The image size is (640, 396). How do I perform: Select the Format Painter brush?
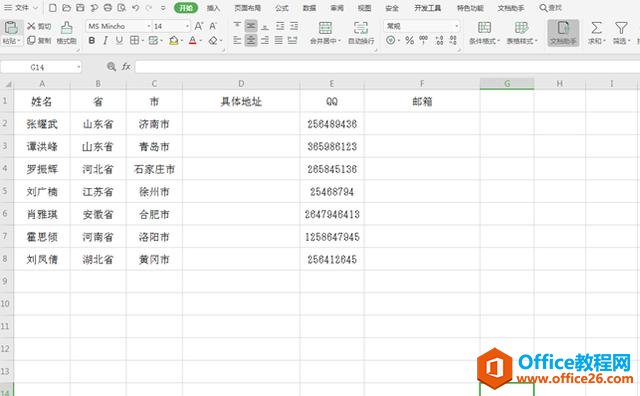(x=67, y=28)
